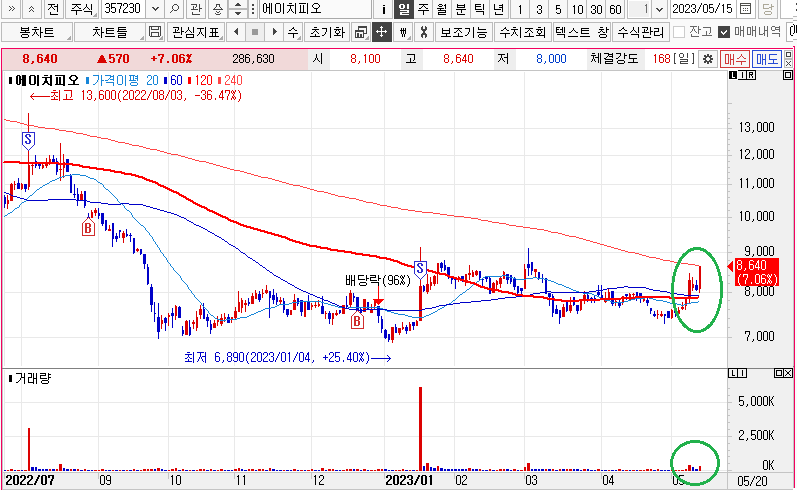
Task: Click the L scale icon on price chart
Action: click(x=732, y=75)
